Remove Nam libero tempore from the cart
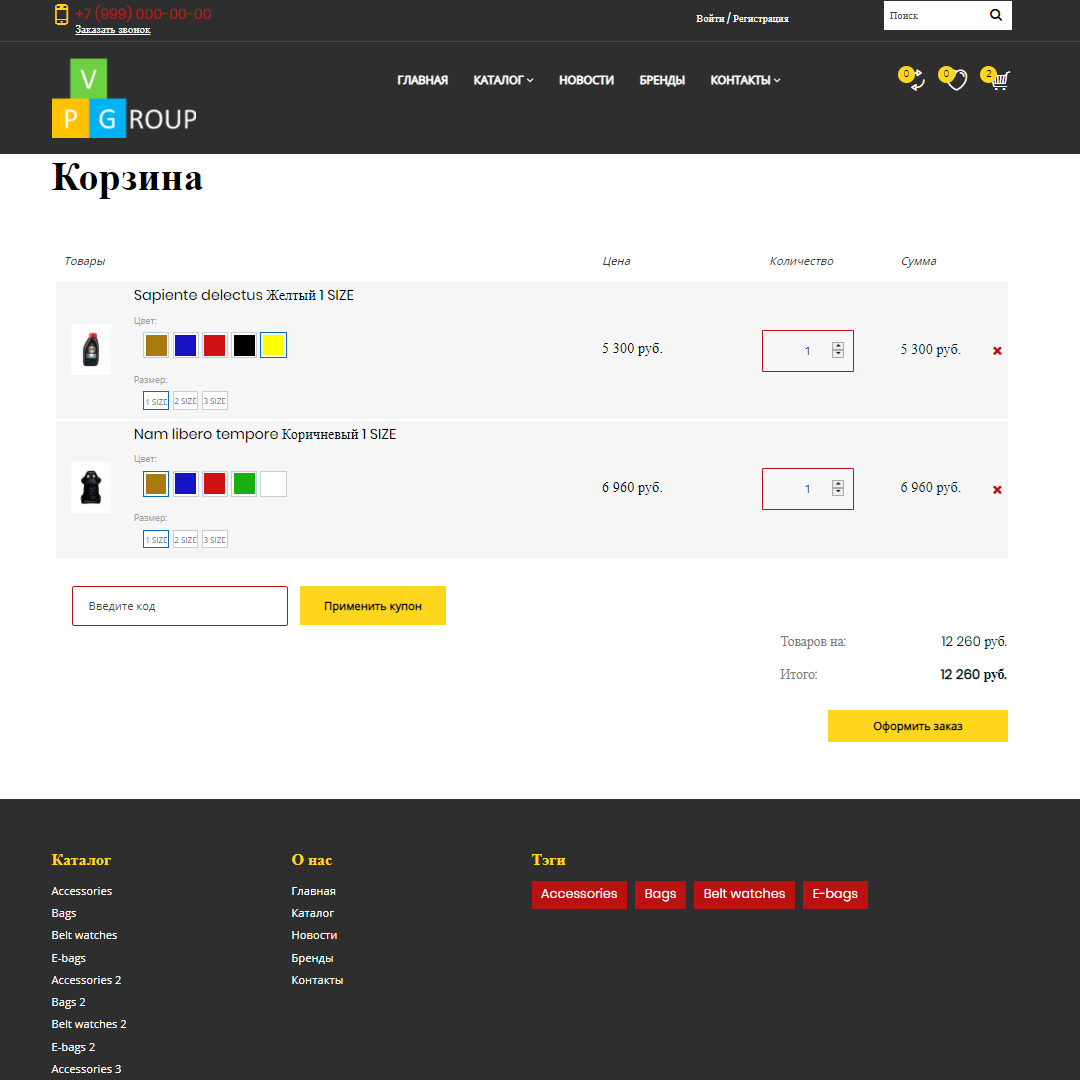 pyautogui.click(x=997, y=490)
